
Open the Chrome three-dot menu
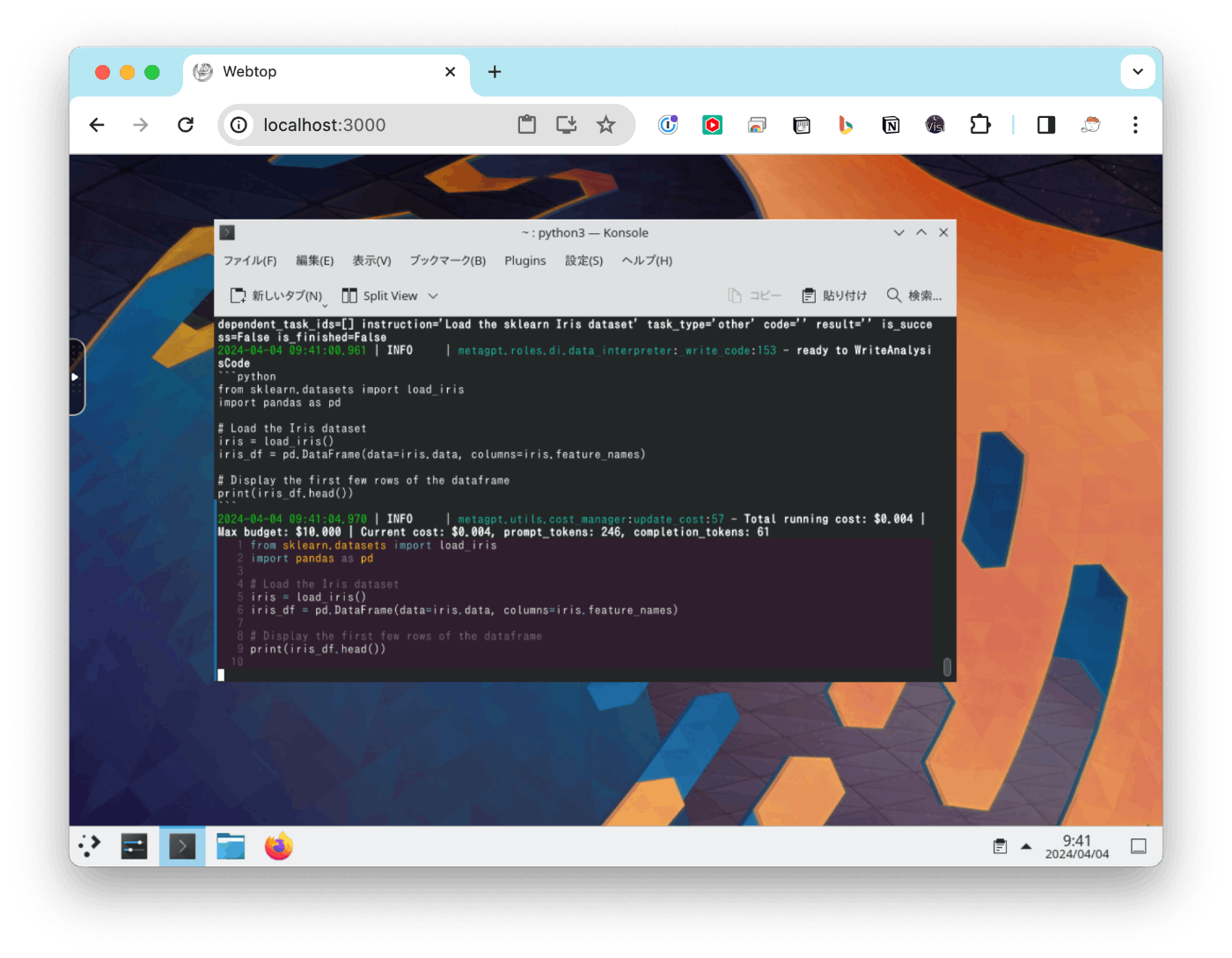(1135, 125)
